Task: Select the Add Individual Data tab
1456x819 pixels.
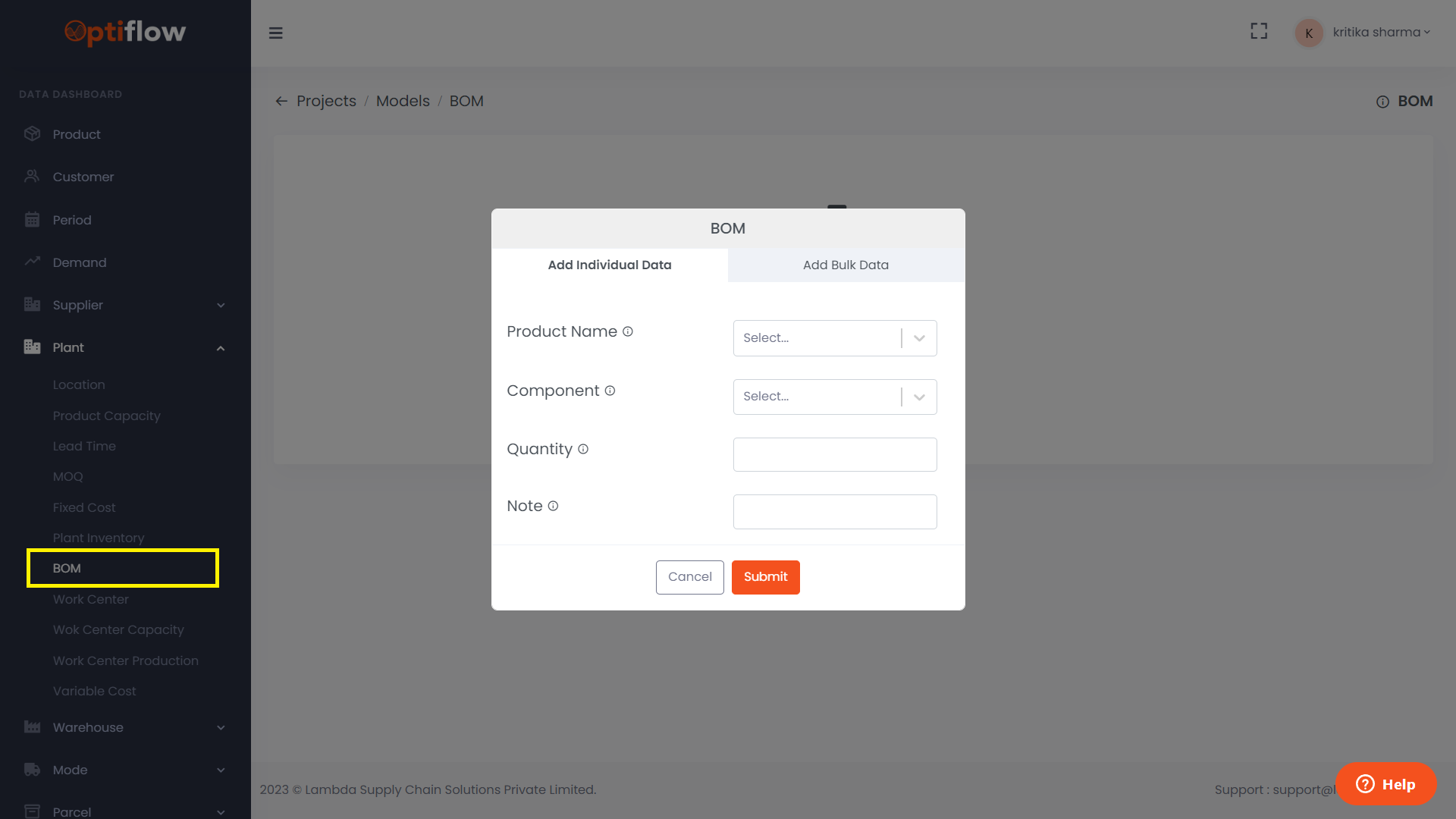Action: [610, 265]
